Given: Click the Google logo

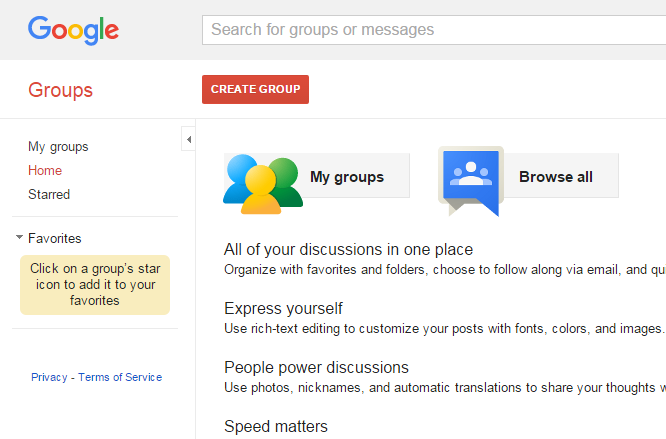Looking at the screenshot, I should tap(73, 29).
